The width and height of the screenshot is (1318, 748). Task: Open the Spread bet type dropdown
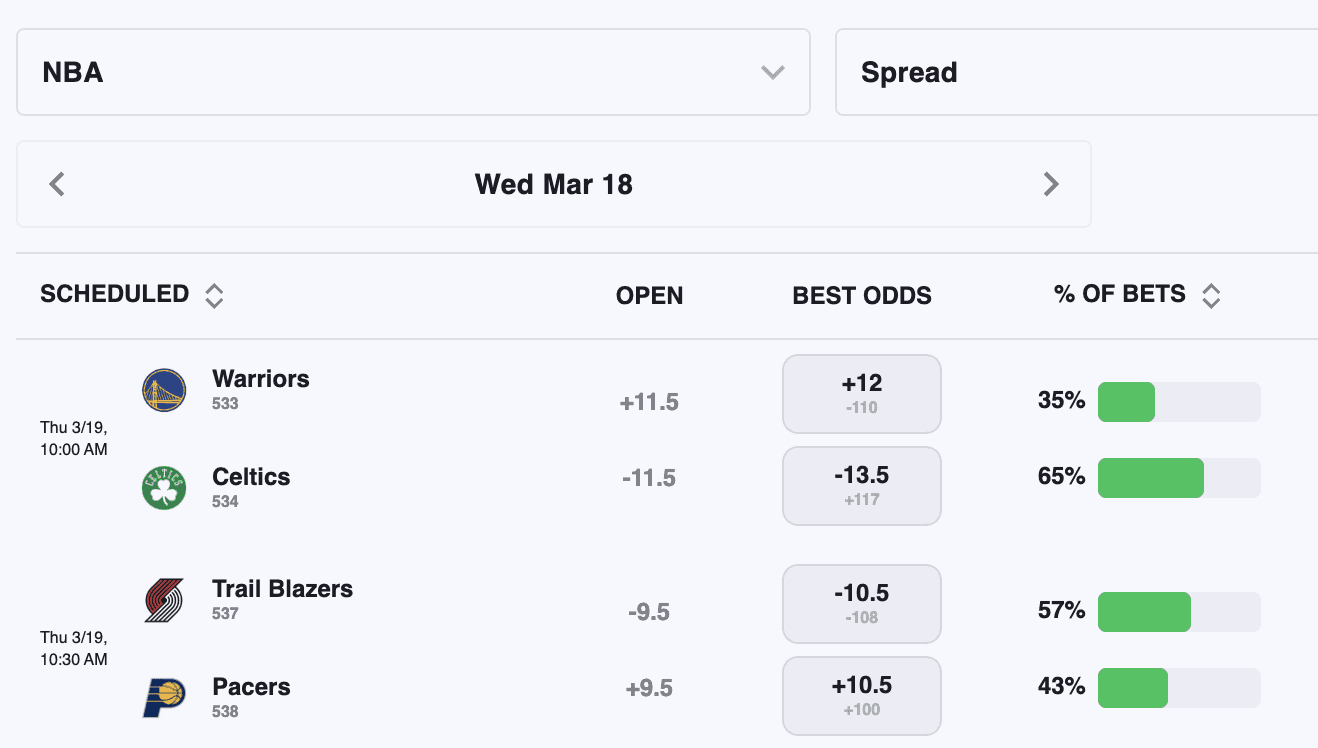click(1076, 72)
